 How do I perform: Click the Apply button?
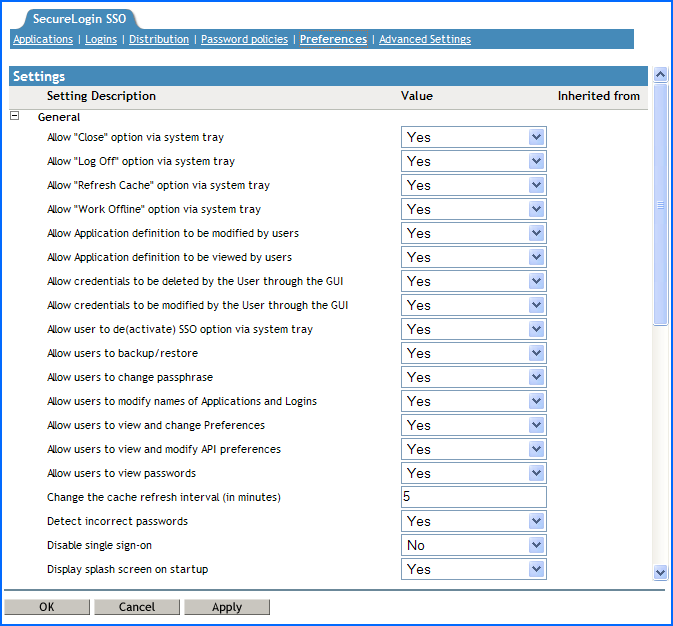[227, 607]
